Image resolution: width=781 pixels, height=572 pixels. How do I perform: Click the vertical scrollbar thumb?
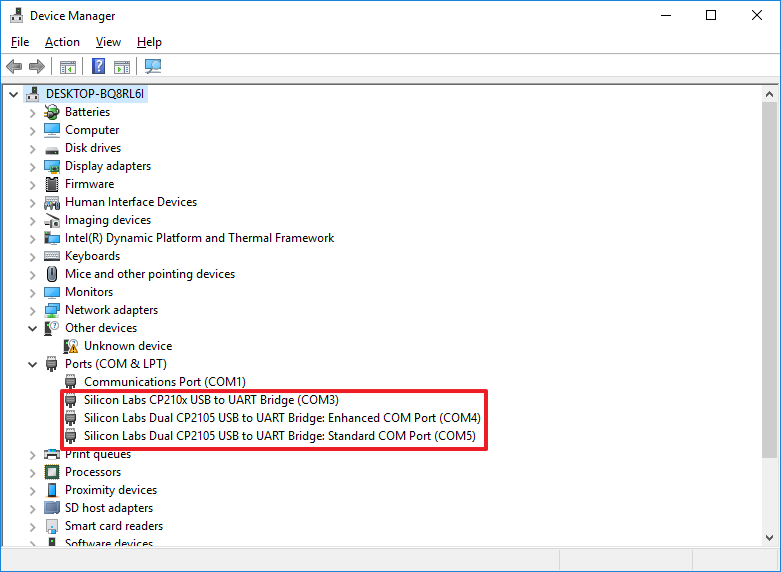pyautogui.click(x=769, y=279)
